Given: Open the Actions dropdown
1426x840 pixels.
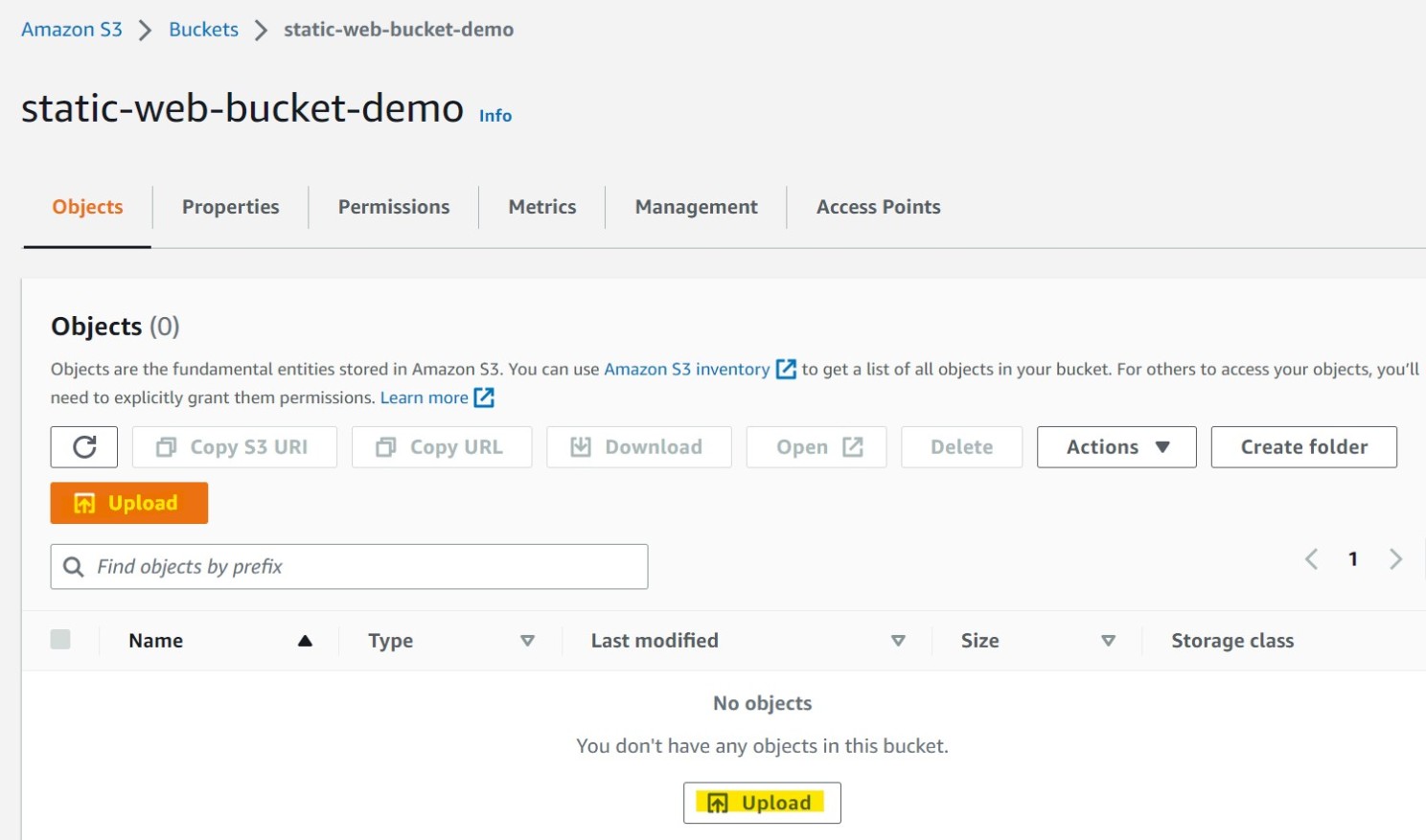Looking at the screenshot, I should (1115, 446).
